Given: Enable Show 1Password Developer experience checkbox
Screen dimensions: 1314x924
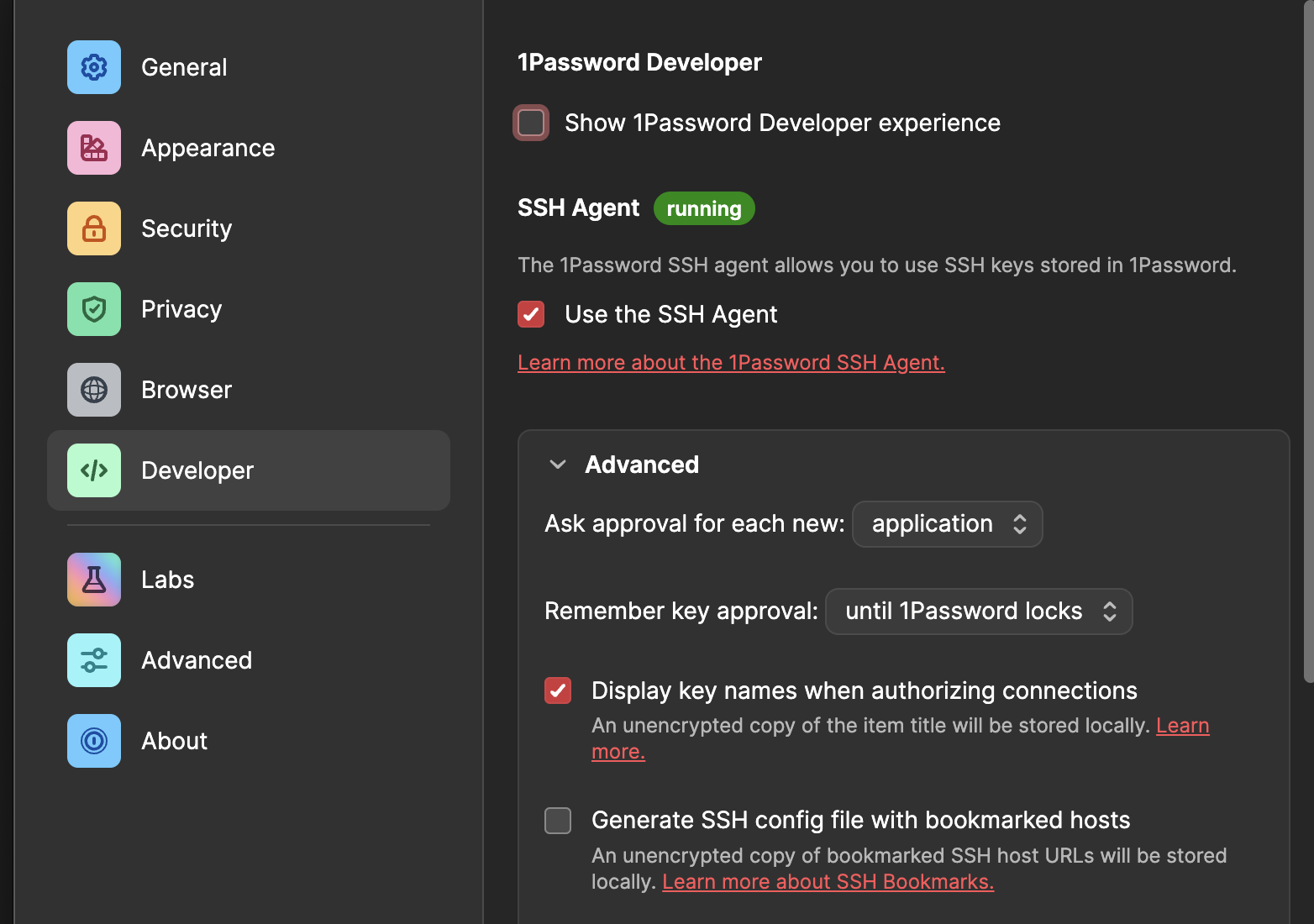Looking at the screenshot, I should [531, 123].
